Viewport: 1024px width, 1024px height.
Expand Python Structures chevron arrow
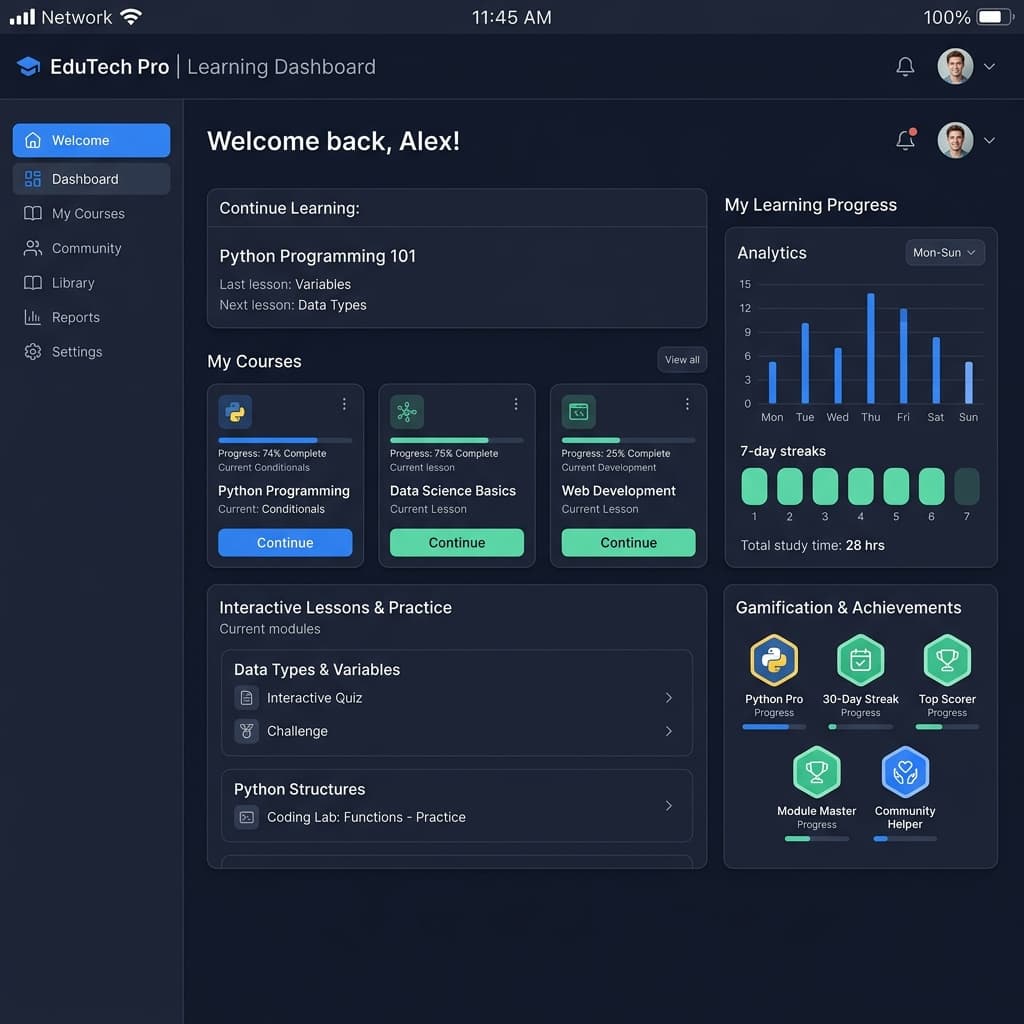668,805
